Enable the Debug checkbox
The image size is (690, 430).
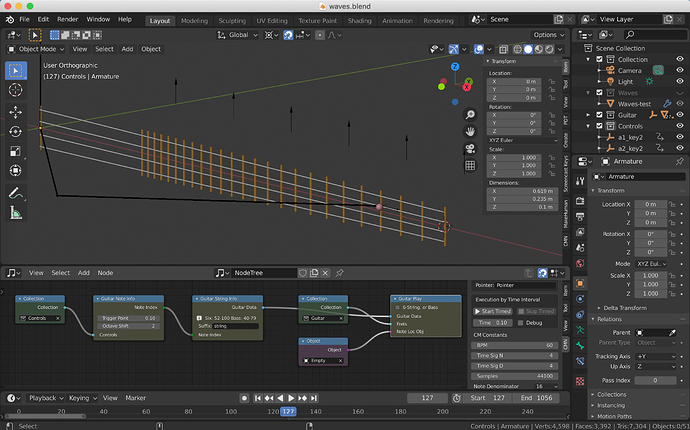521,323
